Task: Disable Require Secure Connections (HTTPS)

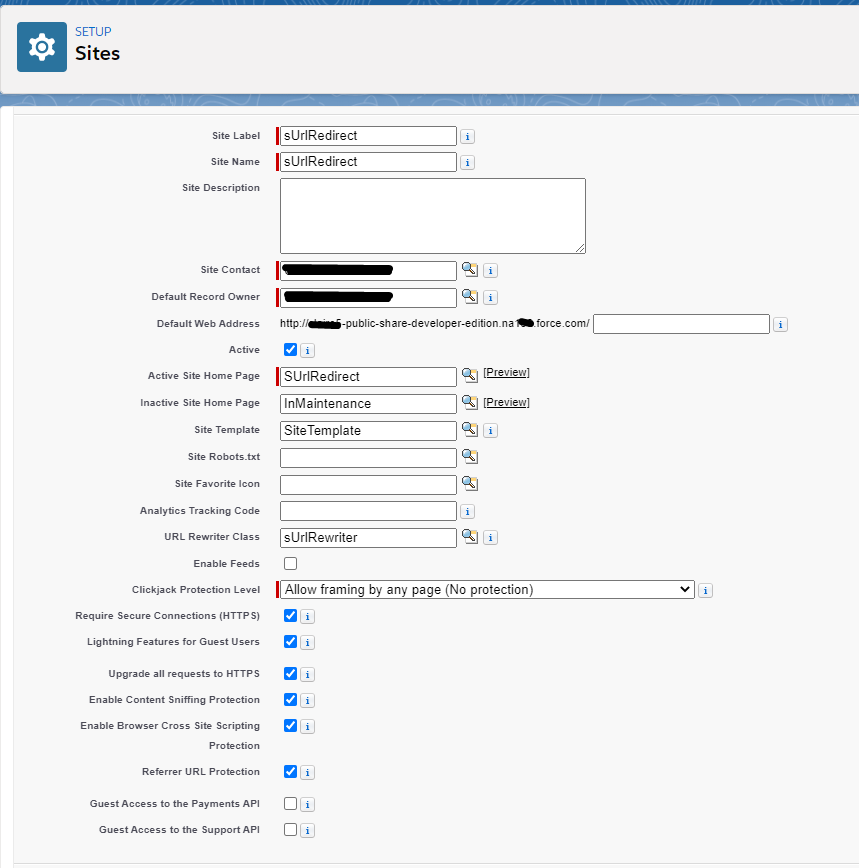Action: [290, 615]
